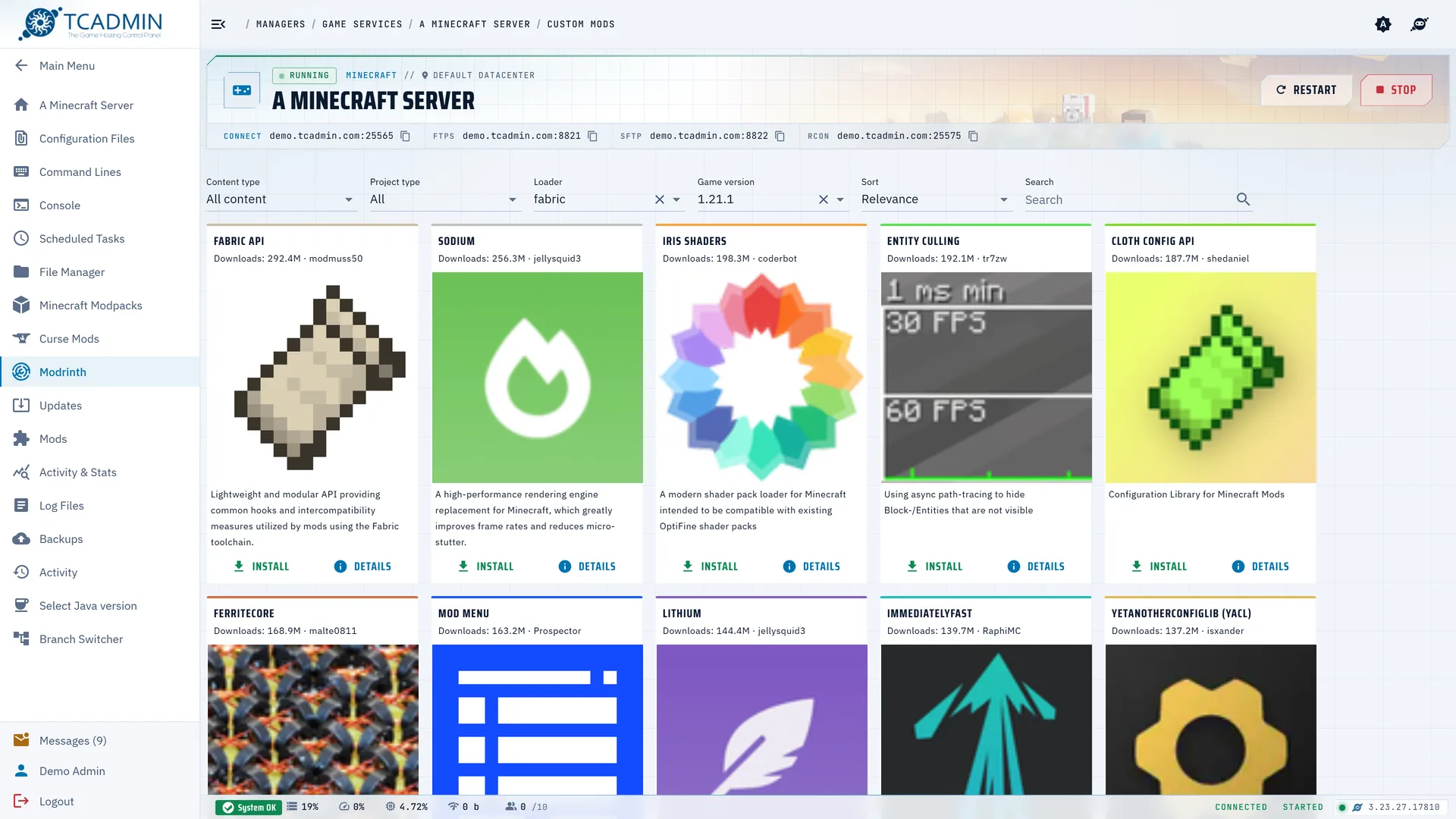The image size is (1456, 819).
Task: Open Curse Mods in the sidebar
Action: pyautogui.click(x=99, y=339)
